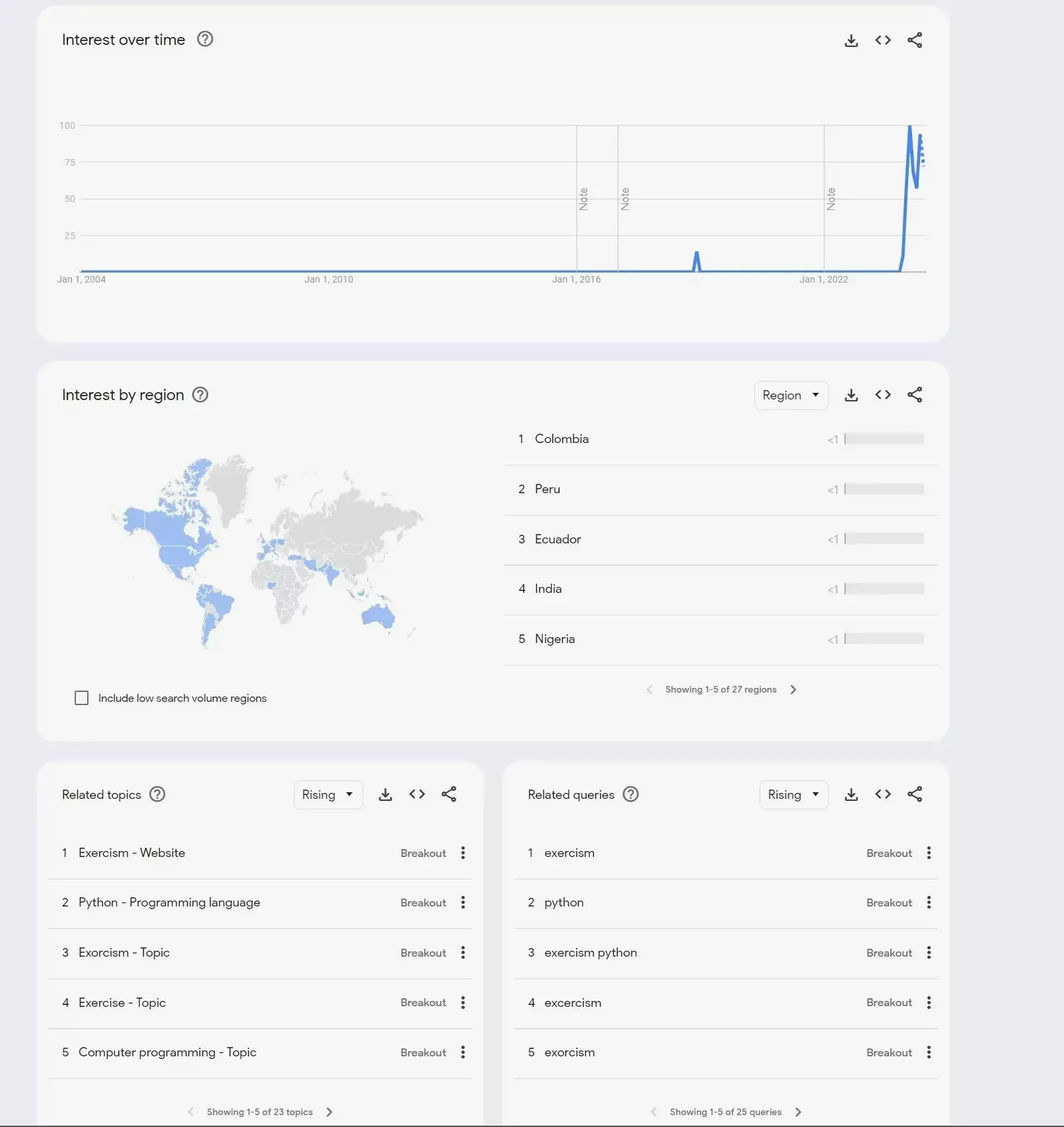
Task: Open more options for excercism query
Action: pyautogui.click(x=929, y=1003)
